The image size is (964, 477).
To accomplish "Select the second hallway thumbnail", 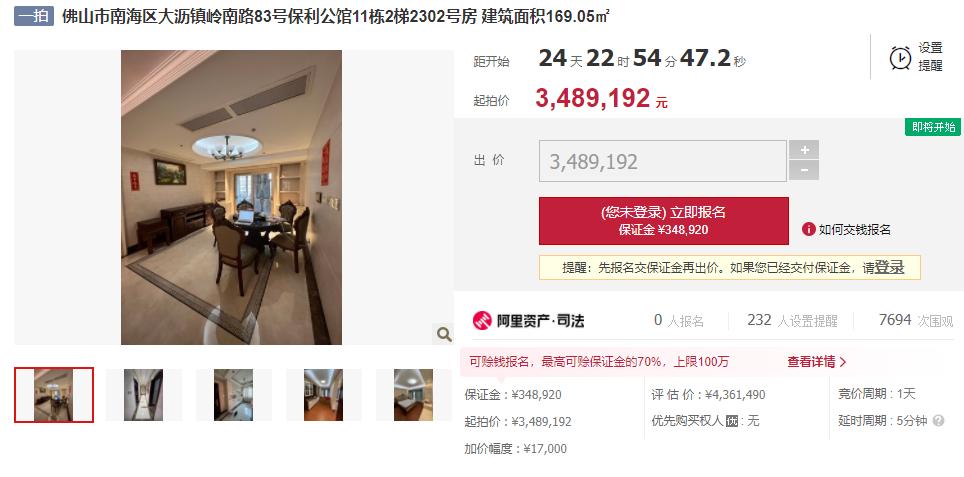I will point(144,395).
